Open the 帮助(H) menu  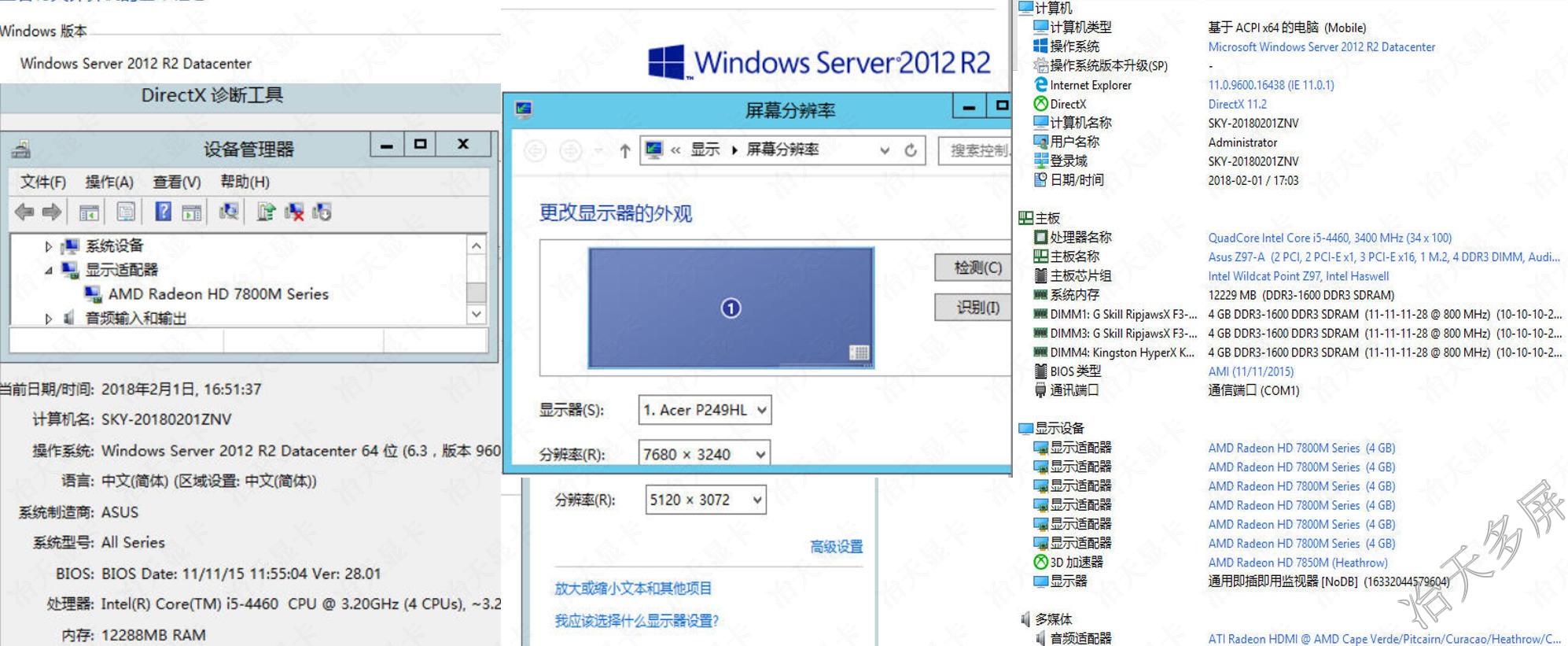coord(245,182)
